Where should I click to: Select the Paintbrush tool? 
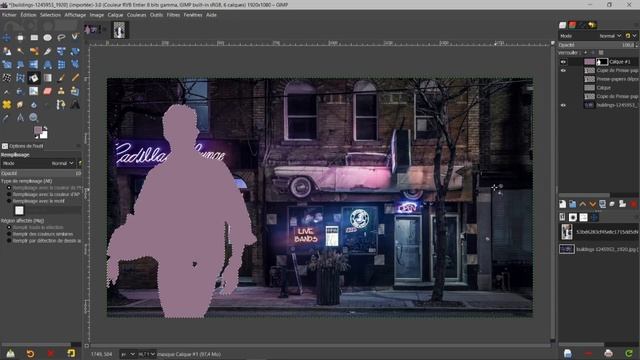(x=61, y=78)
